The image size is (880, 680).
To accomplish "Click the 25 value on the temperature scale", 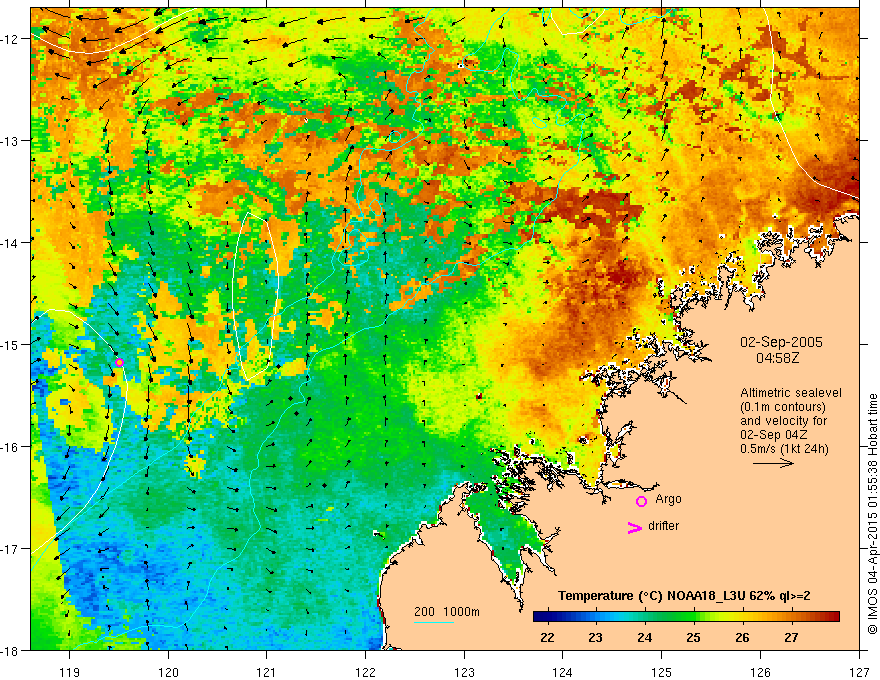I will point(693,637).
